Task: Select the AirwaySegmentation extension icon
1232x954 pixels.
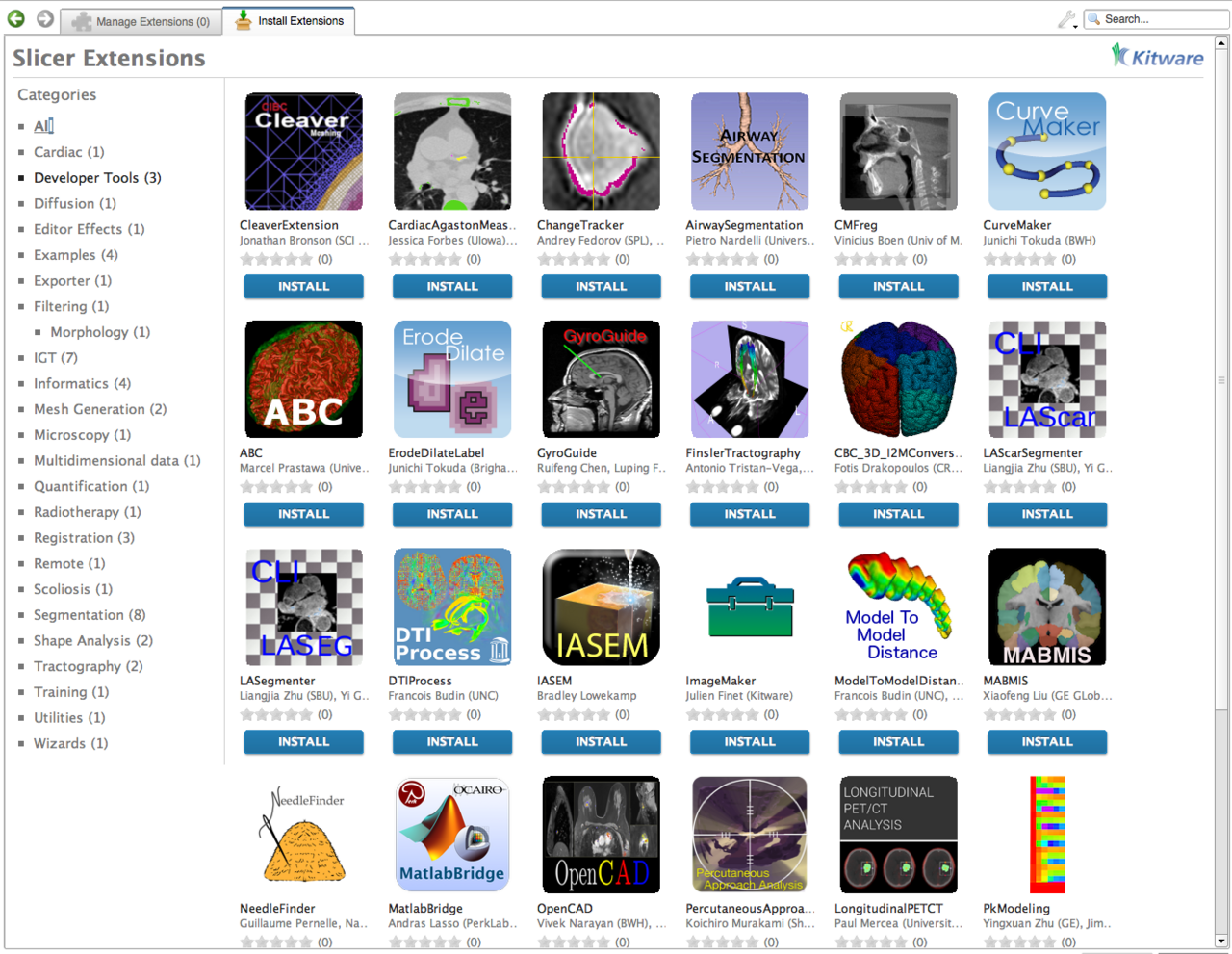Action: click(749, 151)
